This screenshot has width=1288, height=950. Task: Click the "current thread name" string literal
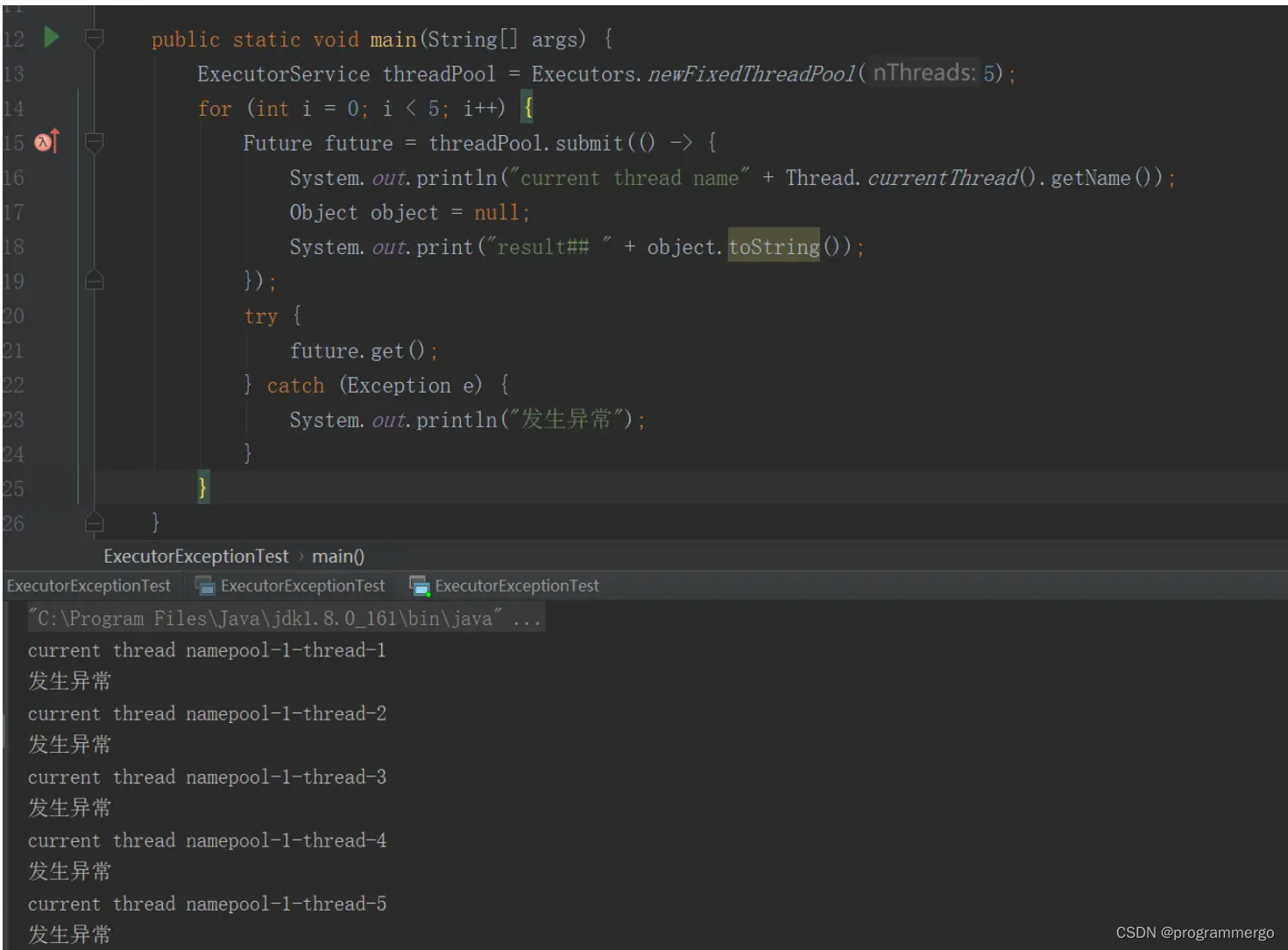pyautogui.click(x=629, y=178)
